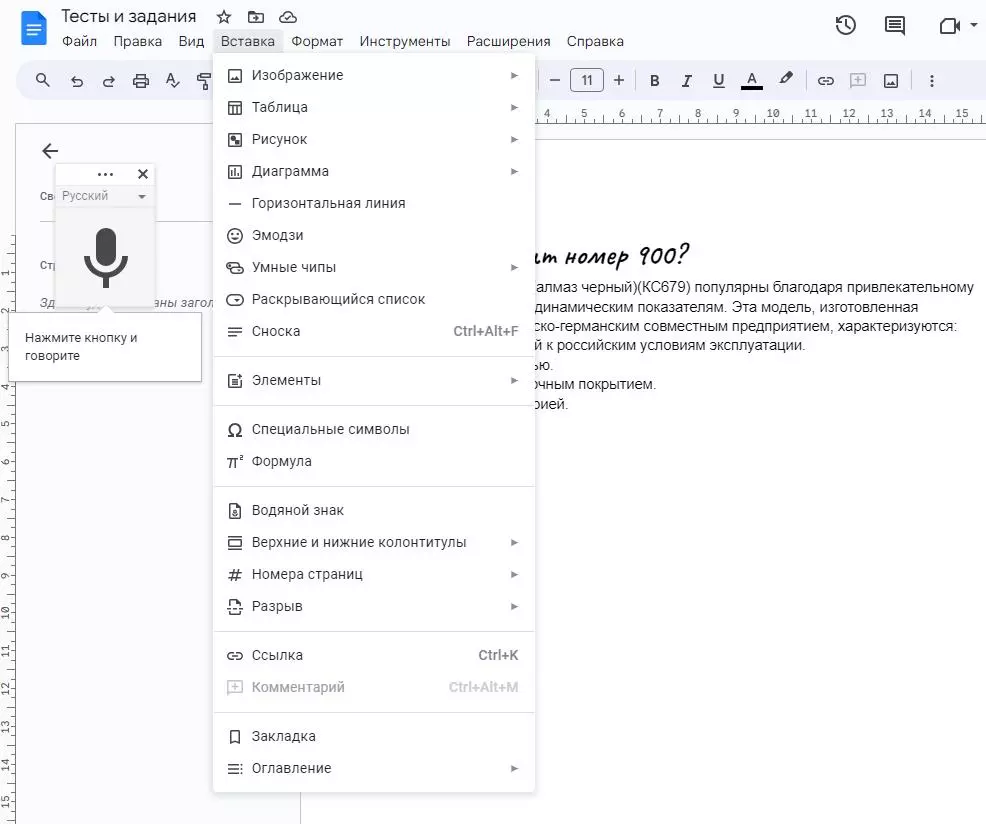Click the microphone voice input button
Viewport: 986px width, 824px height.
(x=105, y=256)
